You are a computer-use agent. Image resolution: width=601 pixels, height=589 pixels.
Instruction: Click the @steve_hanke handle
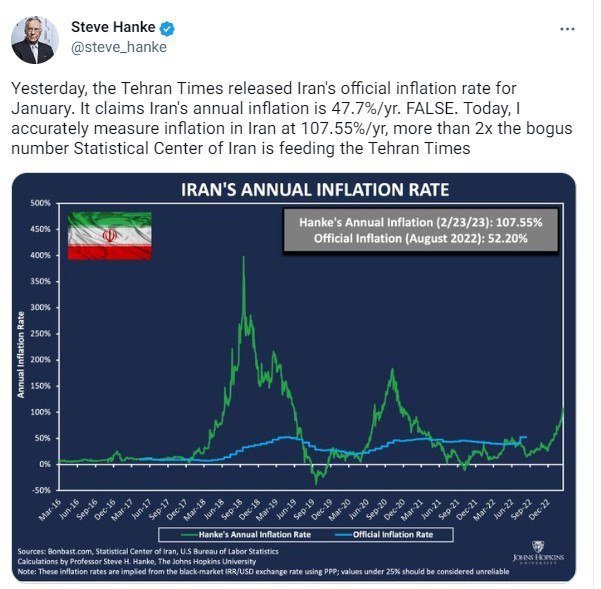click(118, 46)
